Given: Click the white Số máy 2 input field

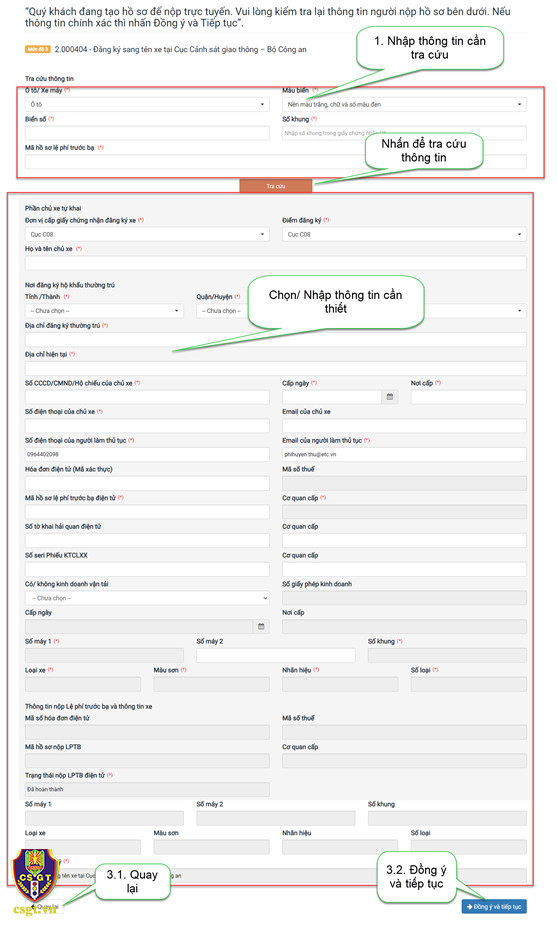Looking at the screenshot, I should coord(276,656).
